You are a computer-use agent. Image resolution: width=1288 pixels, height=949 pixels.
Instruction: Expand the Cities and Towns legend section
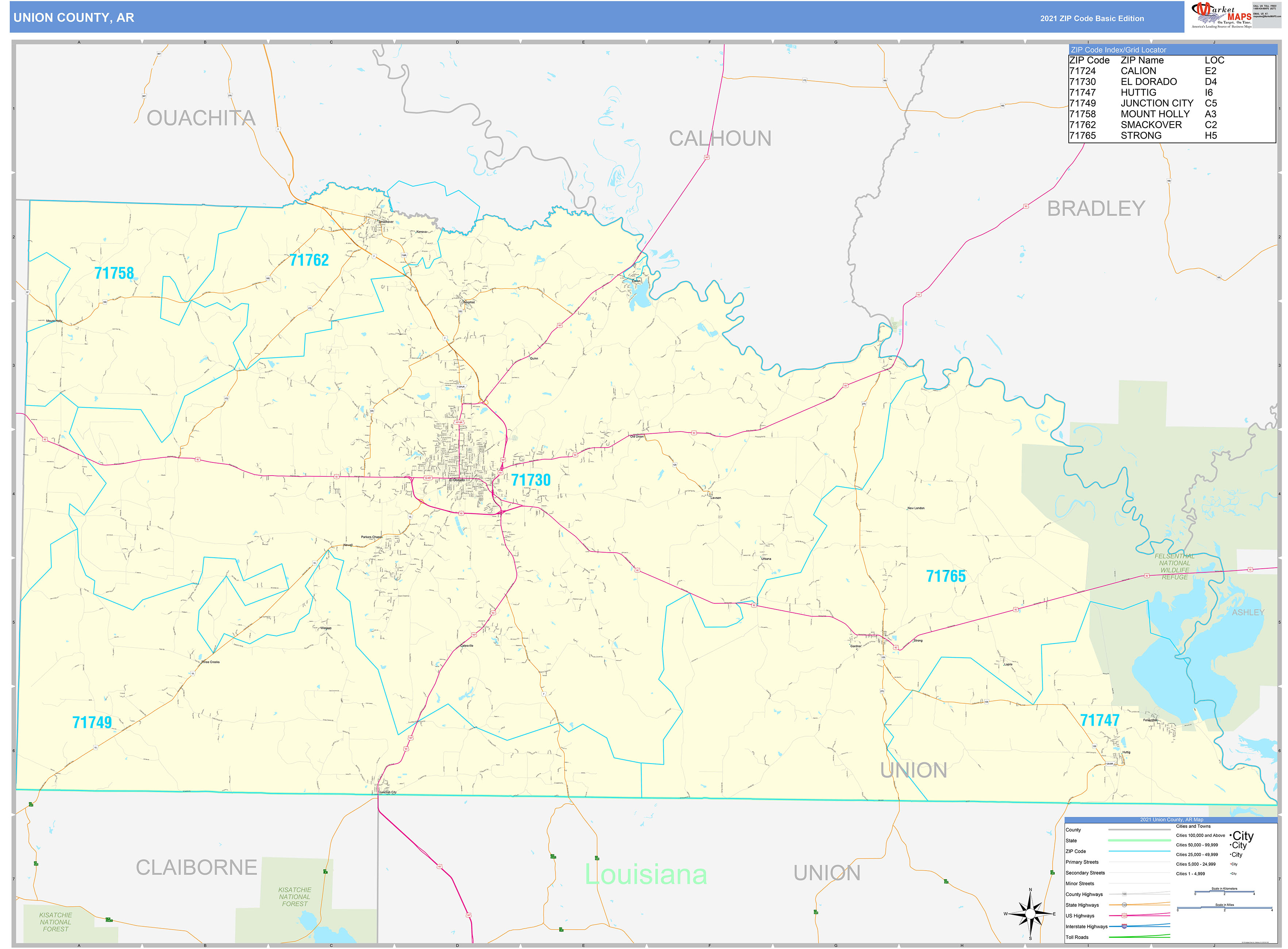click(1193, 826)
